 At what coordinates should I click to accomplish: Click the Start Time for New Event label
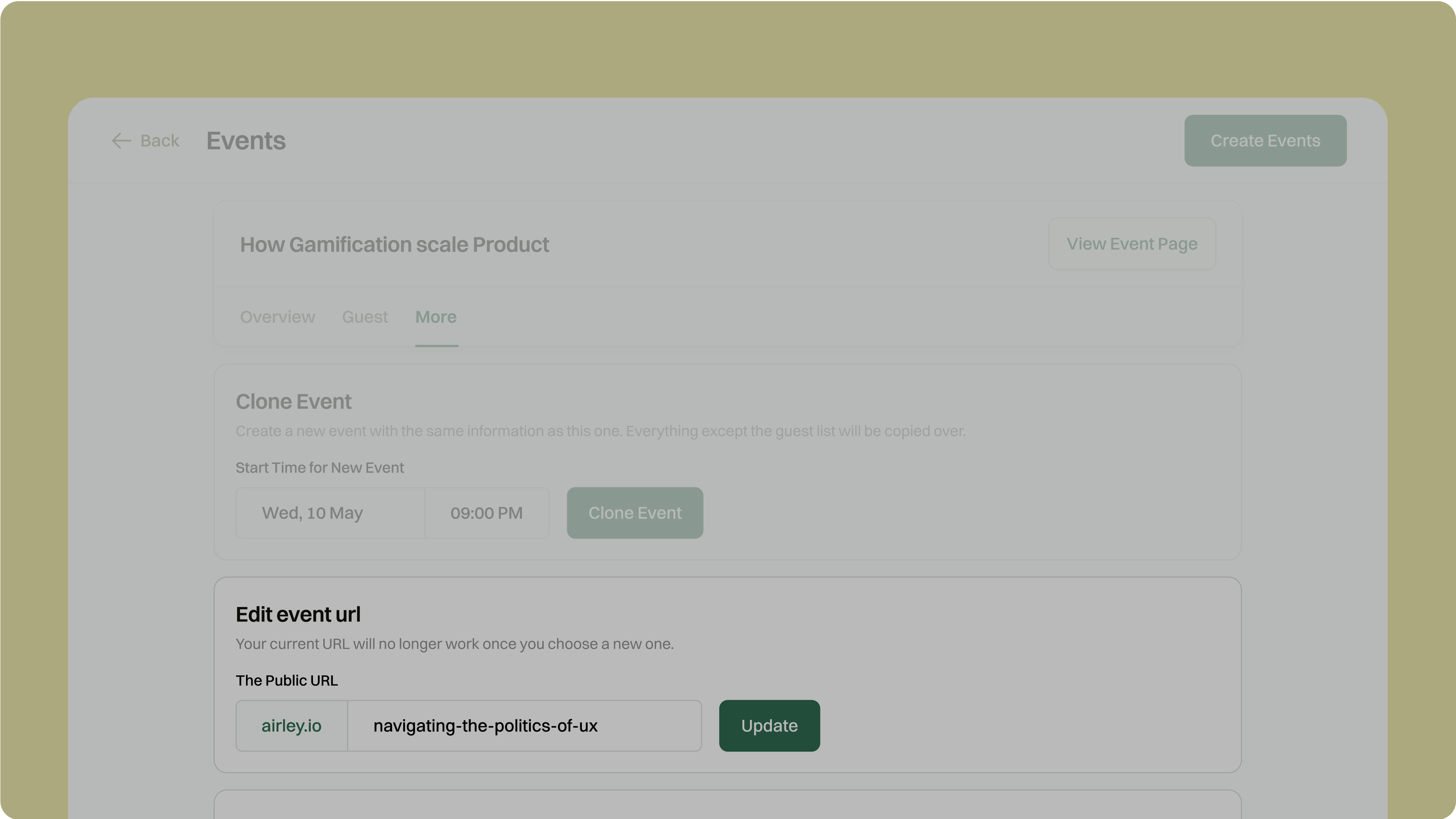(319, 468)
